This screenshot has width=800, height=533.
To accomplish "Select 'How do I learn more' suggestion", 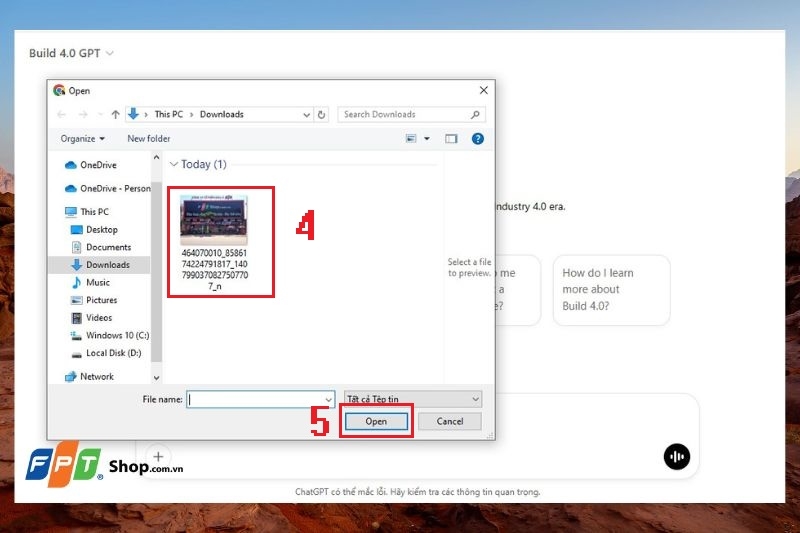I will [x=611, y=290].
